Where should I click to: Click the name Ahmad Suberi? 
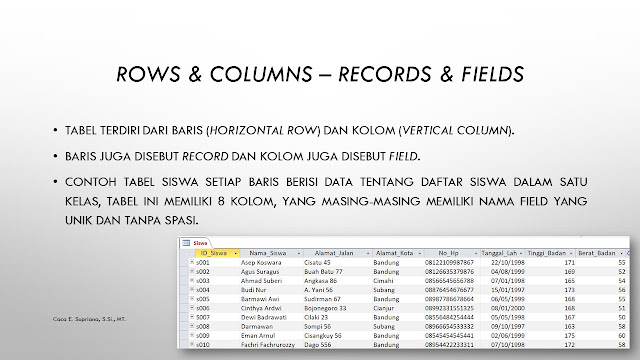click(x=261, y=281)
